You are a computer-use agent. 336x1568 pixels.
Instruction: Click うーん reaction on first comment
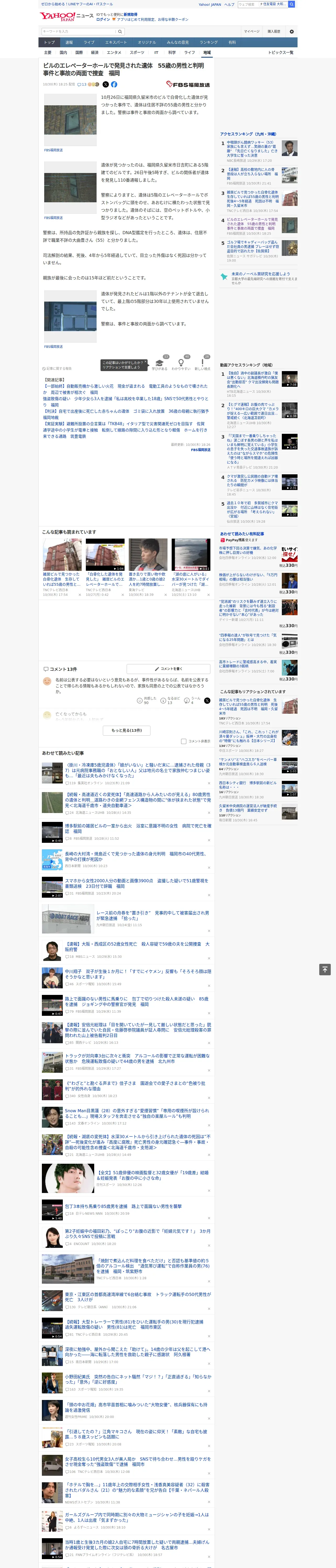[187, 701]
